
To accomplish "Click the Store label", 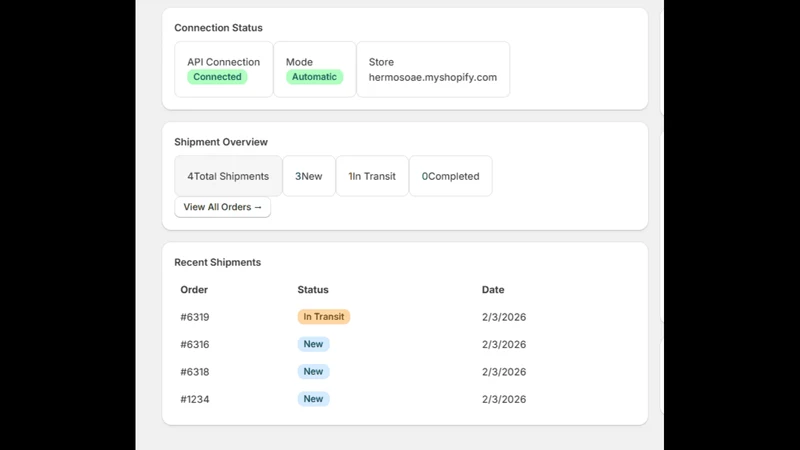I will coord(381,62).
